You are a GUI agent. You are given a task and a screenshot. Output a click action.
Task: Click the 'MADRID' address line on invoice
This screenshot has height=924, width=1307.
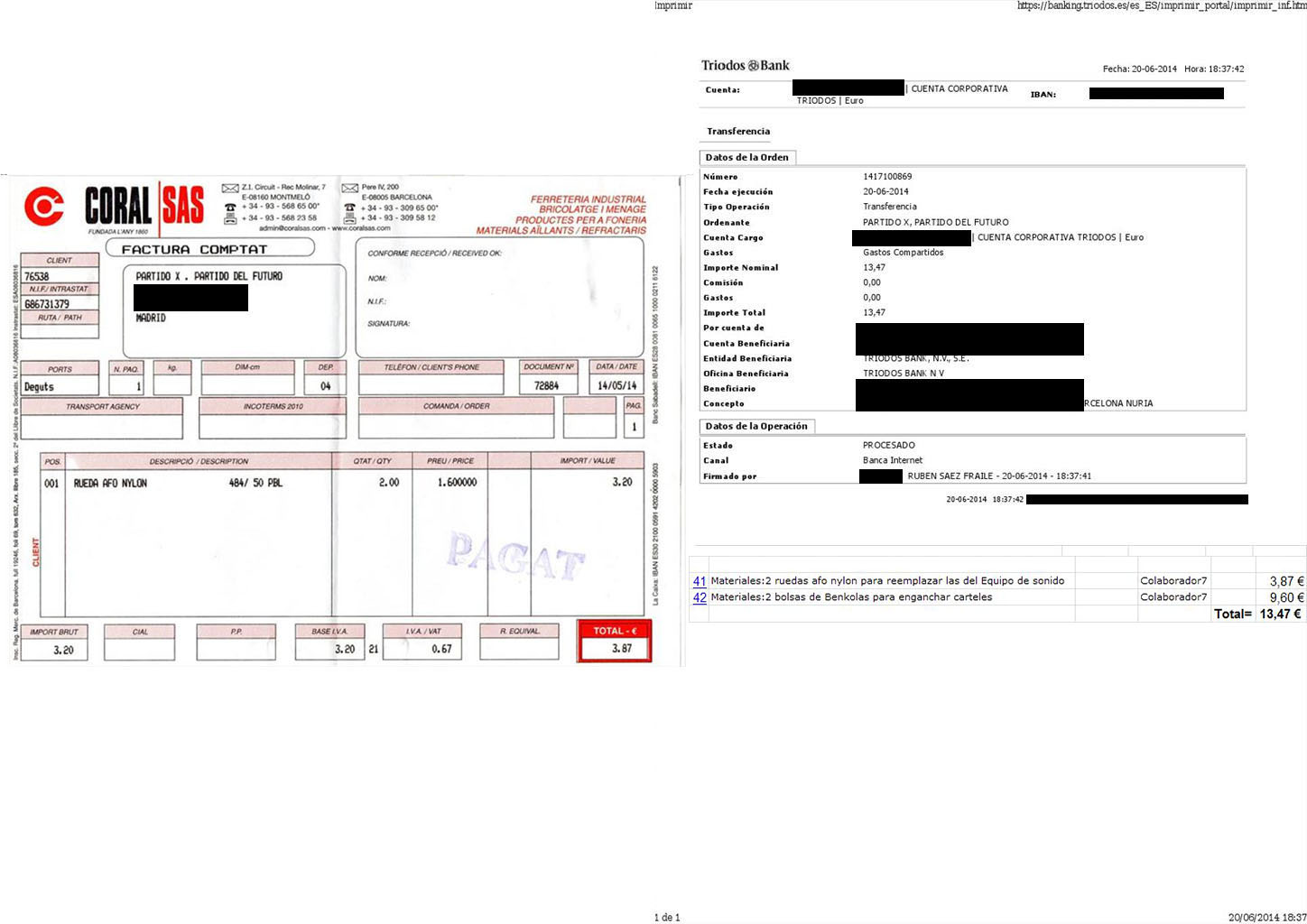(151, 319)
